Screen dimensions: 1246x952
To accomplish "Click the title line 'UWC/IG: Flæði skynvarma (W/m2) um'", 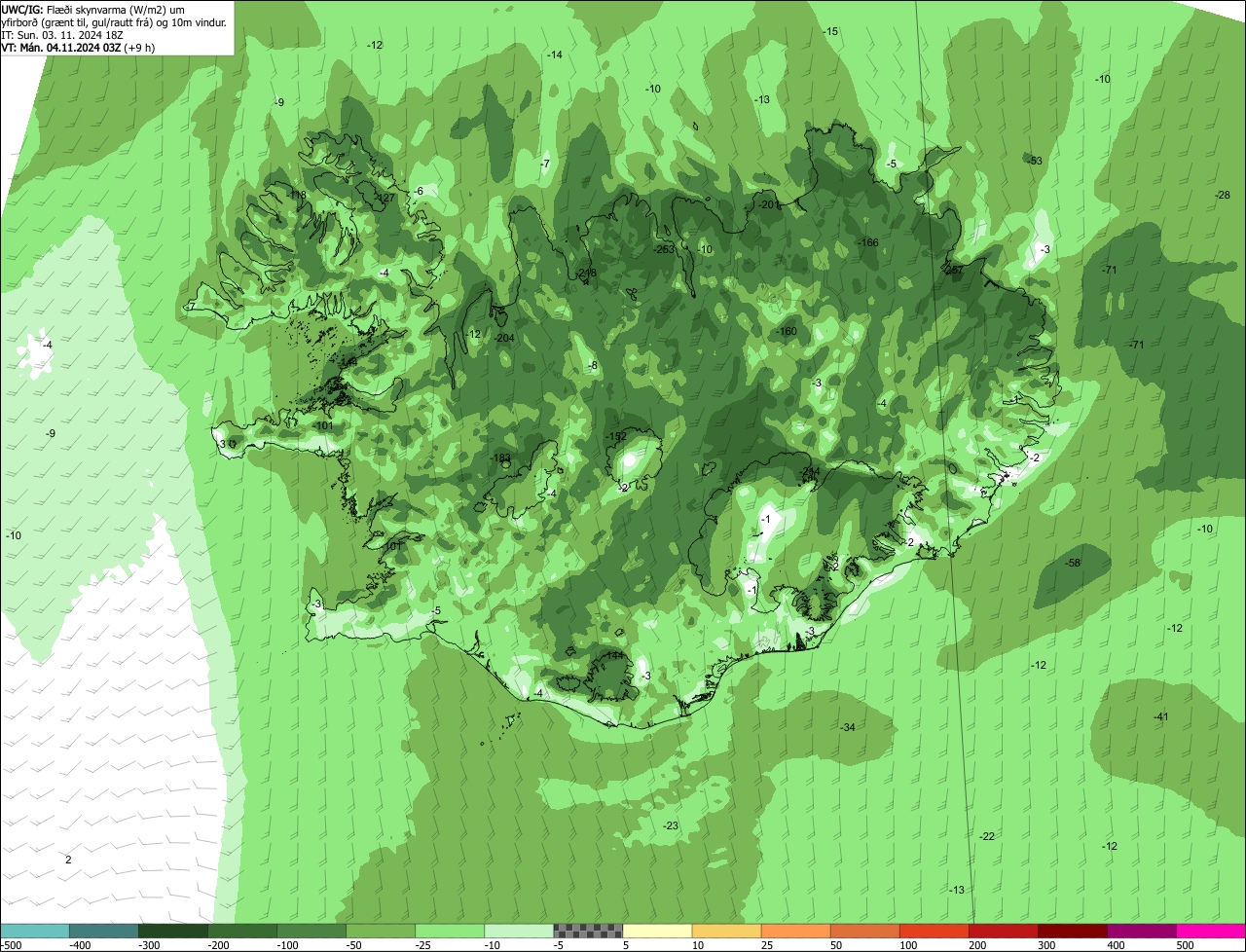I will [x=93, y=9].
